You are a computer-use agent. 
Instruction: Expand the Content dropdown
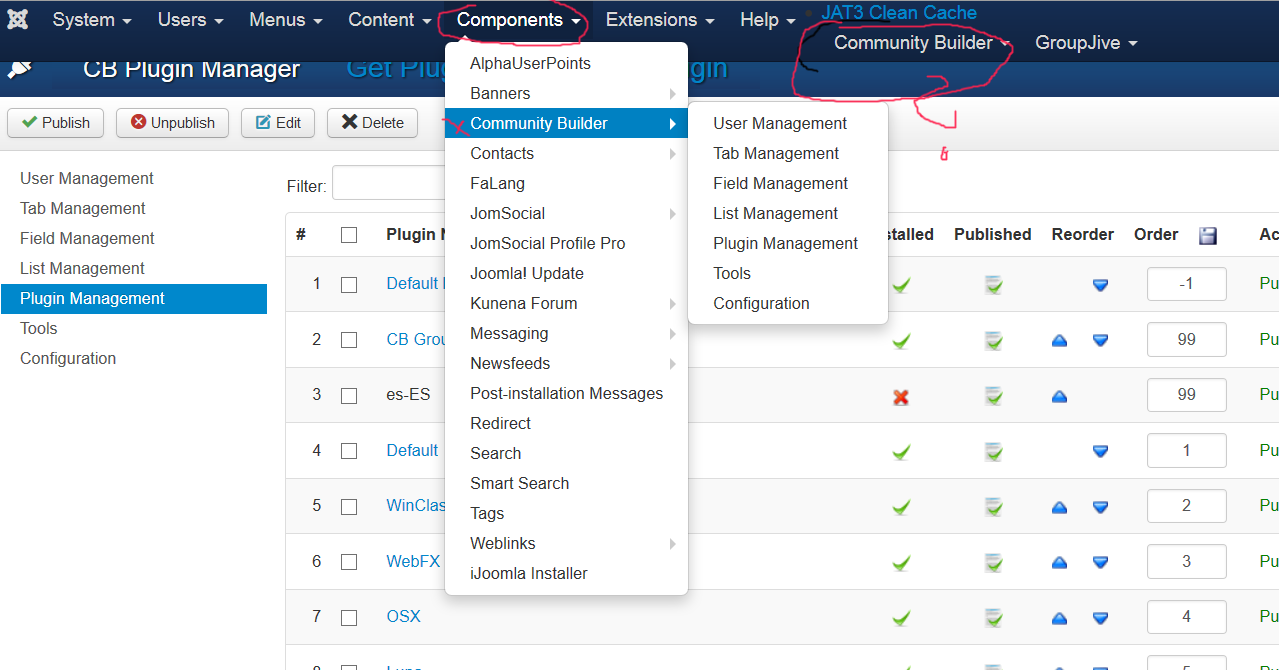(390, 20)
